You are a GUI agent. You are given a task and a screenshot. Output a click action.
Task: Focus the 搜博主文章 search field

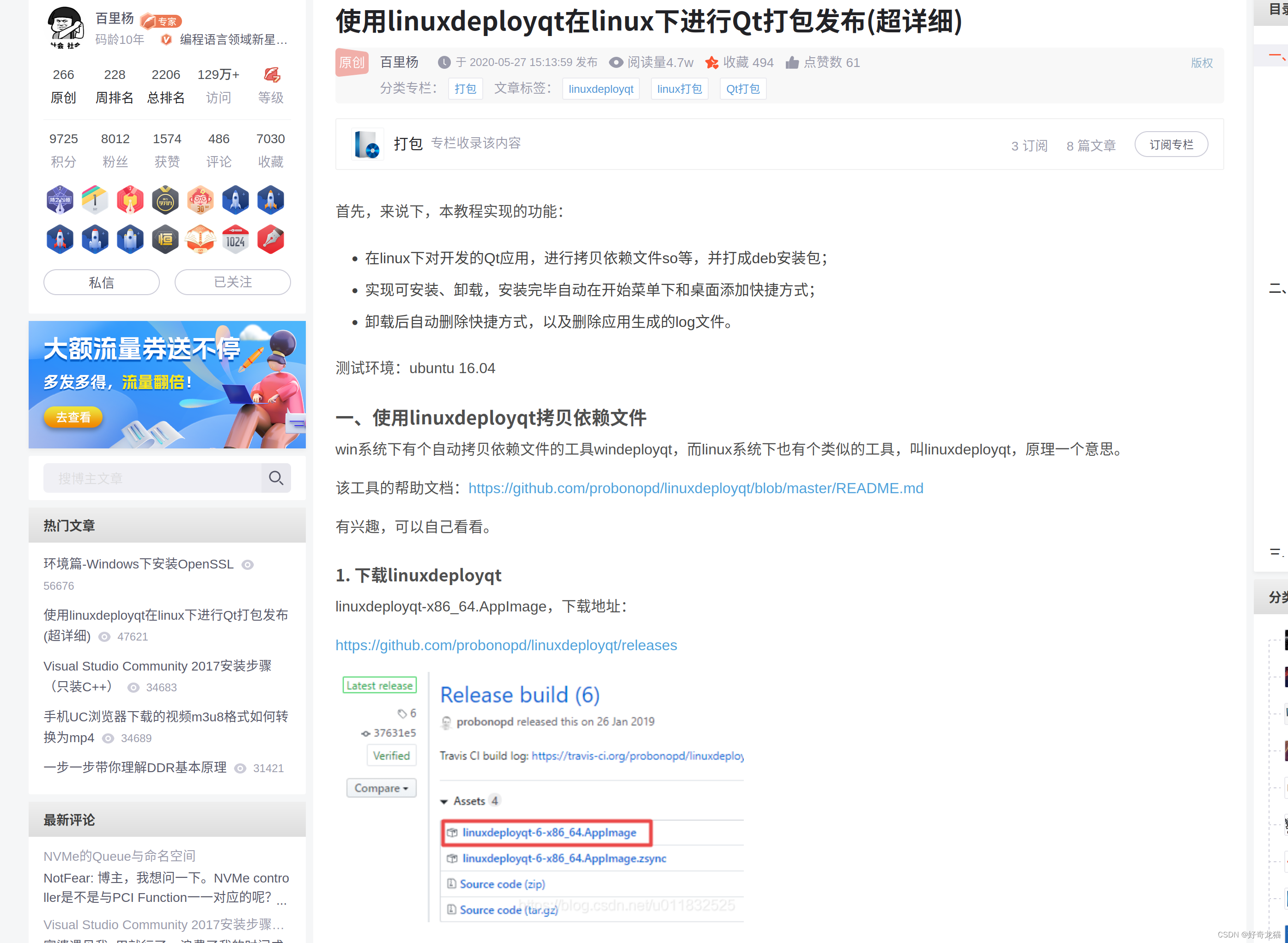[x=152, y=478]
